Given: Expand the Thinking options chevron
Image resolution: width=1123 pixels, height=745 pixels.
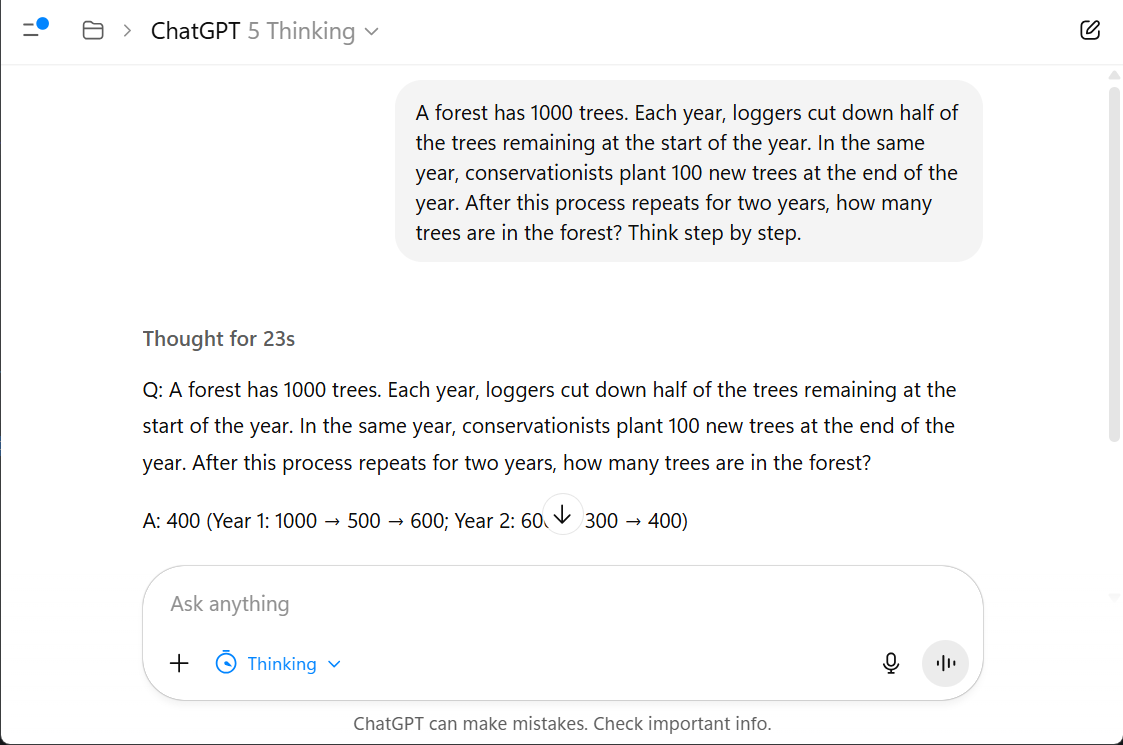Looking at the screenshot, I should (334, 663).
